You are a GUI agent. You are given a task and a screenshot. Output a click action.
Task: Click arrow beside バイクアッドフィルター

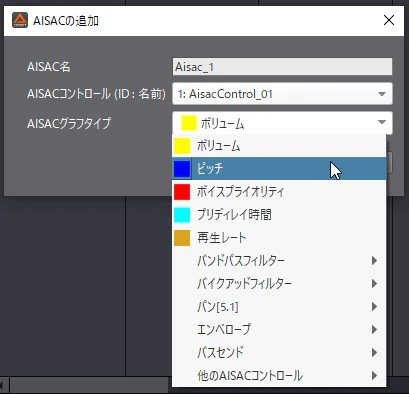[374, 284]
